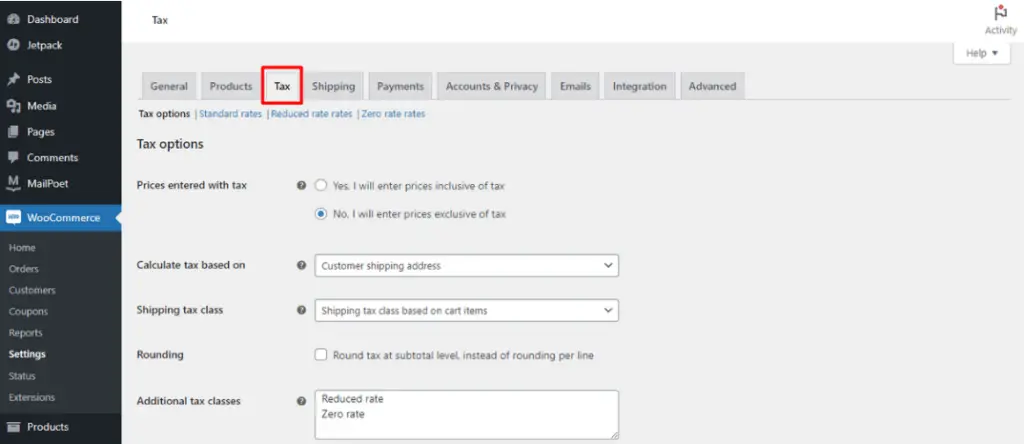Image resolution: width=1024 pixels, height=444 pixels.
Task: Open Coupons in WooCommerce submenu
Action: pyautogui.click(x=28, y=312)
